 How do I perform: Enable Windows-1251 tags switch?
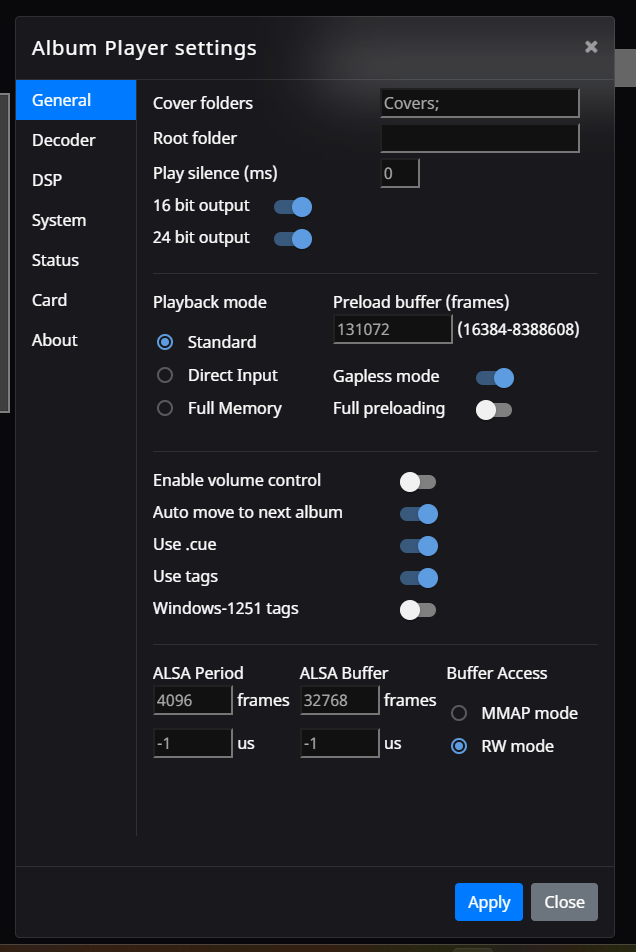tap(418, 610)
